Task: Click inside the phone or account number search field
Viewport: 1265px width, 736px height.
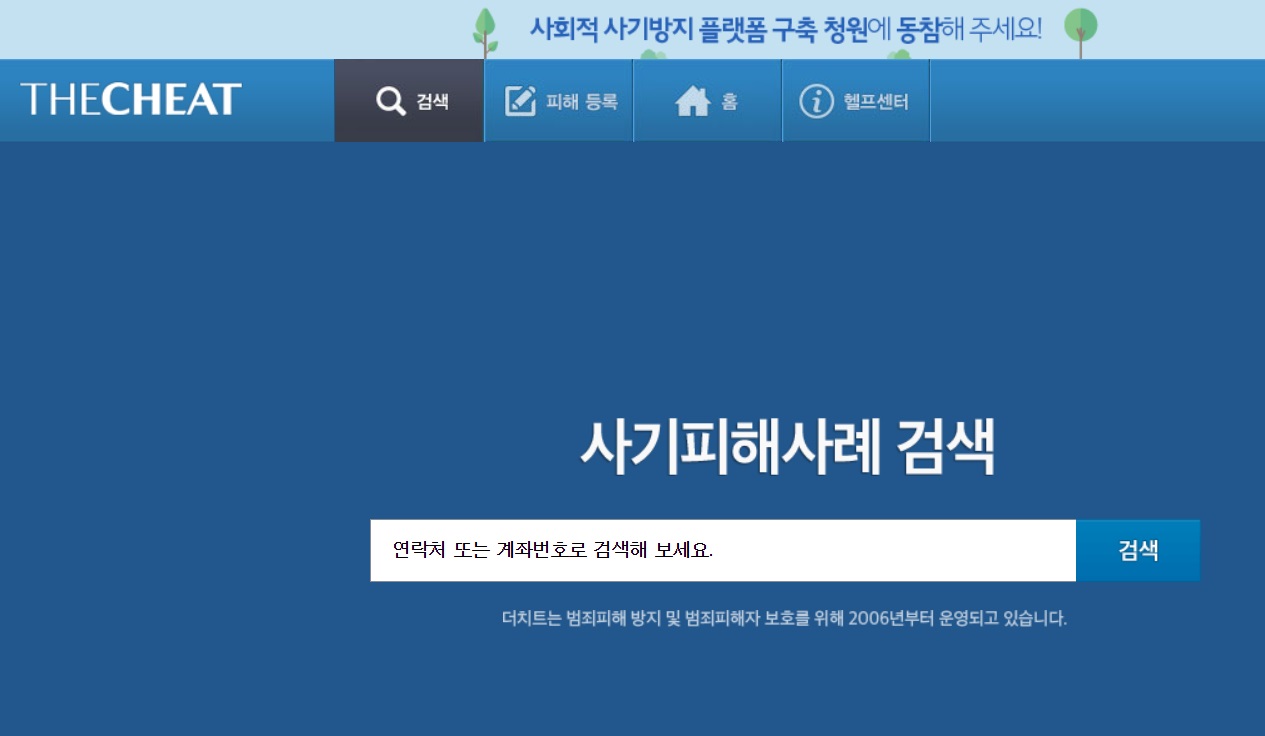Action: pos(720,549)
